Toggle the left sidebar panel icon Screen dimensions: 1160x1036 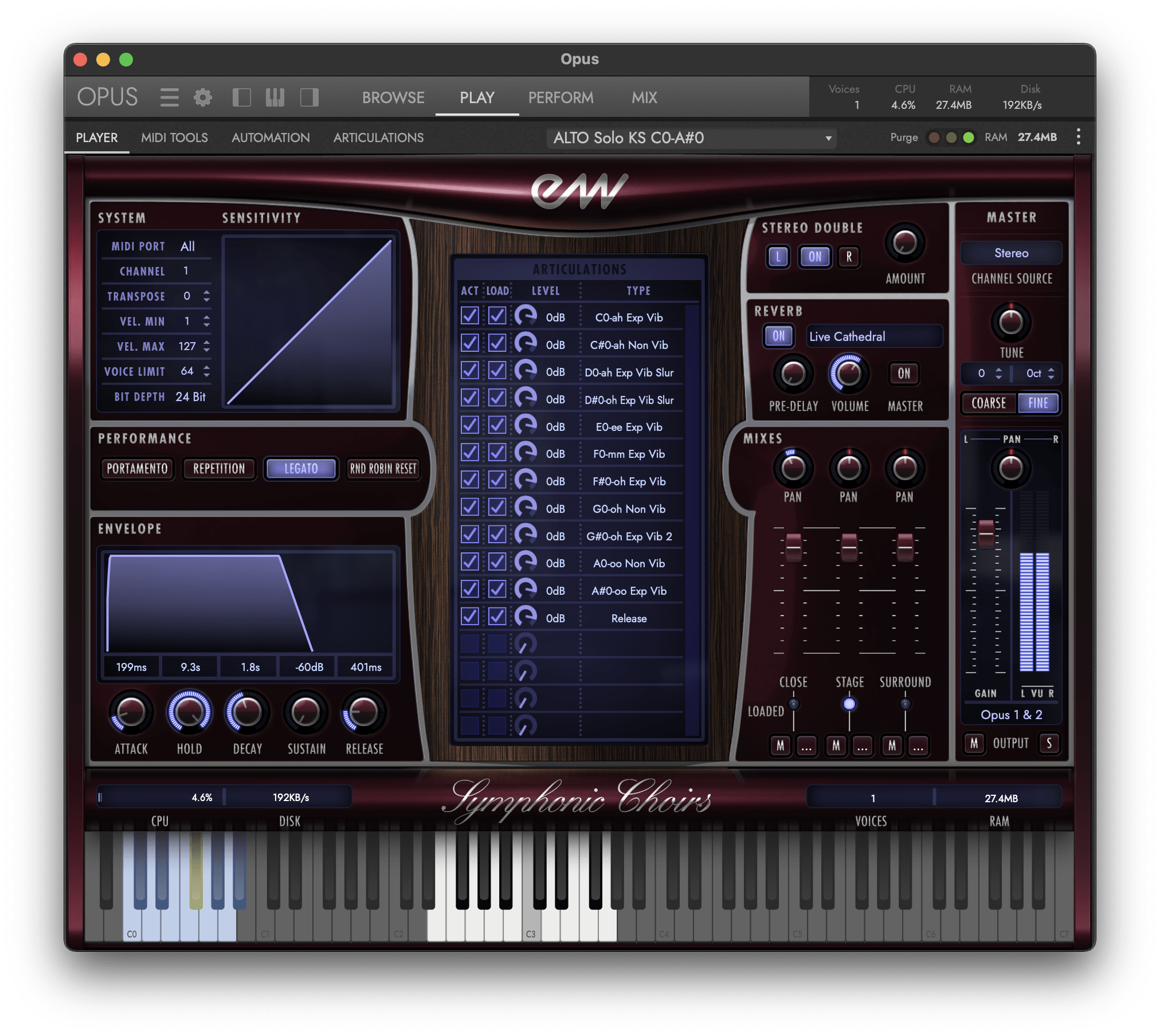coord(242,97)
